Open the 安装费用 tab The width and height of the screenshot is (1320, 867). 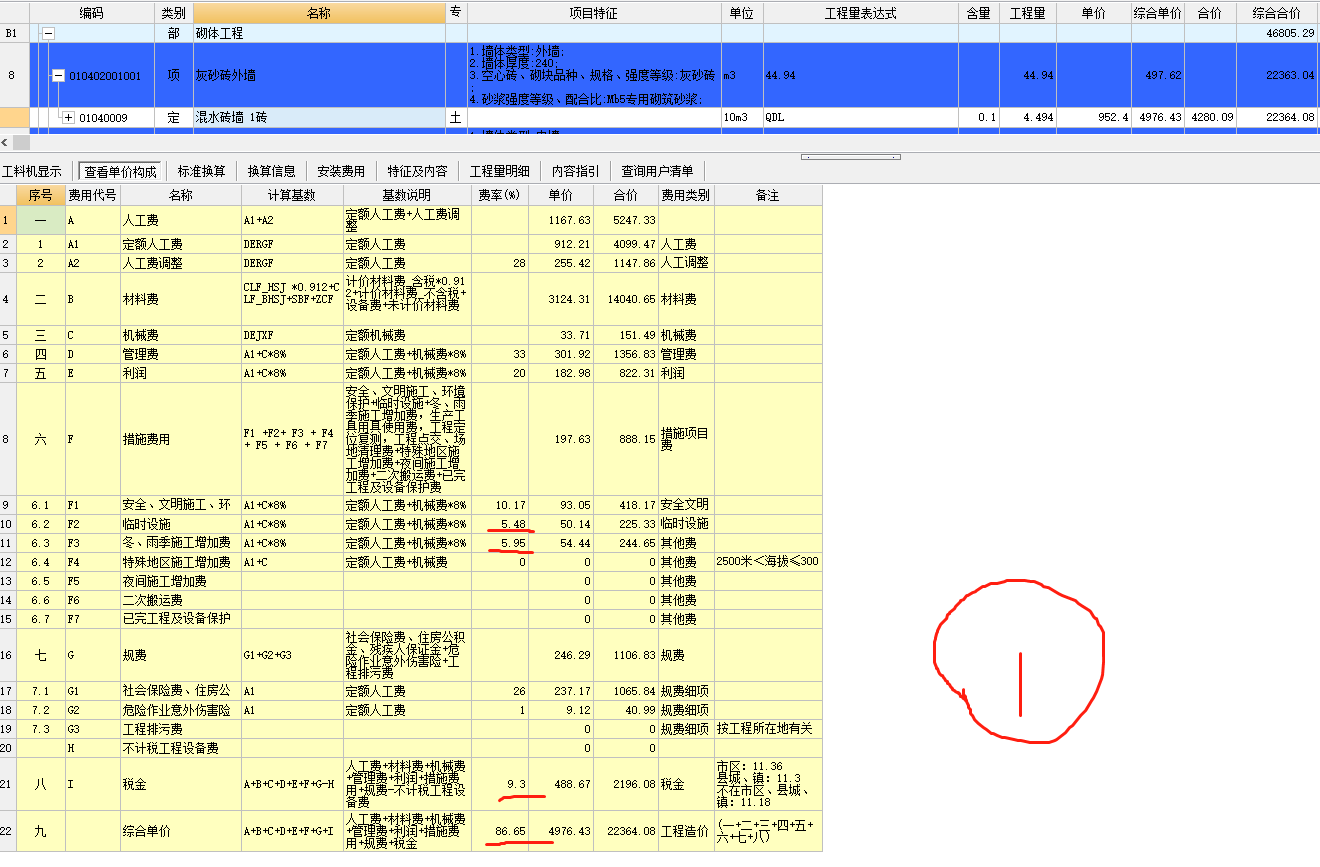coord(341,171)
